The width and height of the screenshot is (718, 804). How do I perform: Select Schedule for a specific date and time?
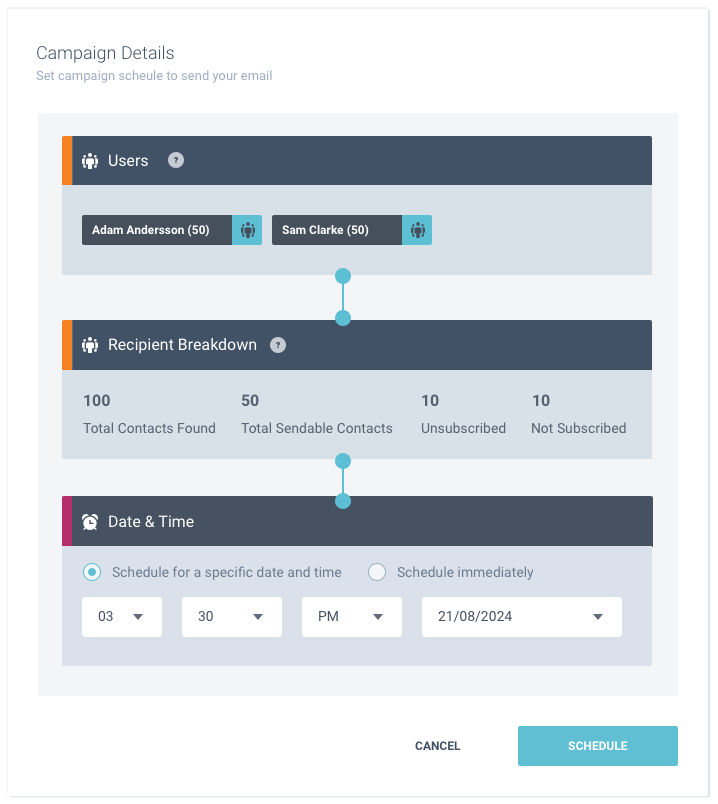tap(92, 572)
